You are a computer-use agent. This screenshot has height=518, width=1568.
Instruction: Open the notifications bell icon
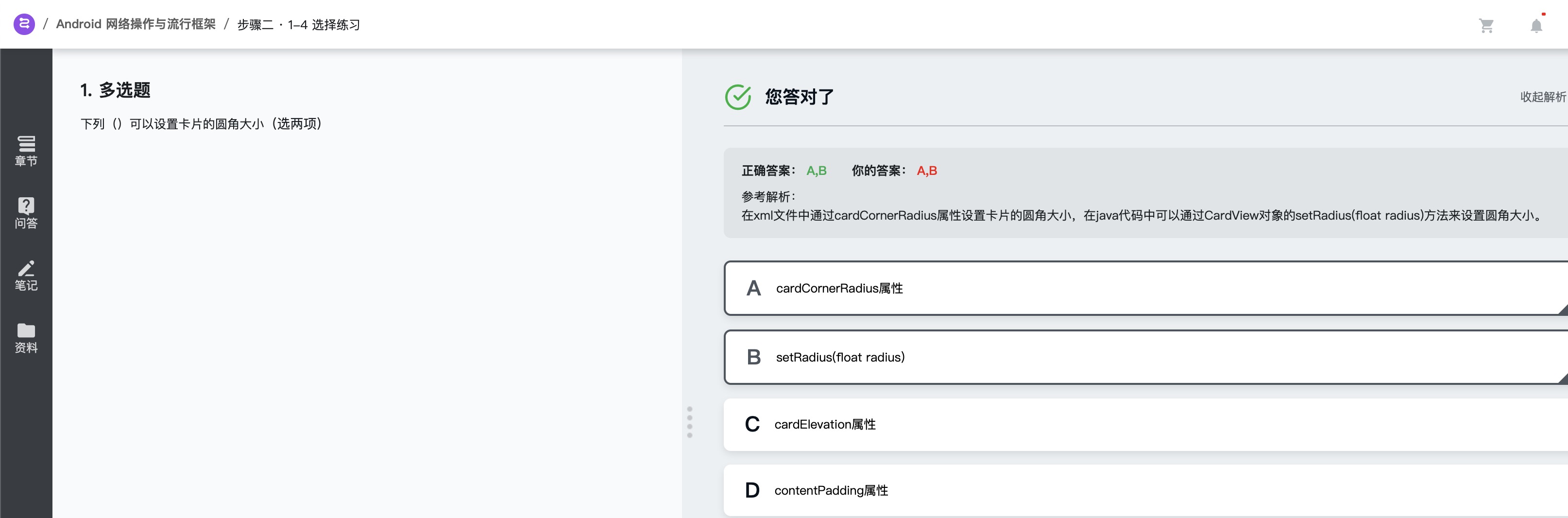pyautogui.click(x=1536, y=26)
